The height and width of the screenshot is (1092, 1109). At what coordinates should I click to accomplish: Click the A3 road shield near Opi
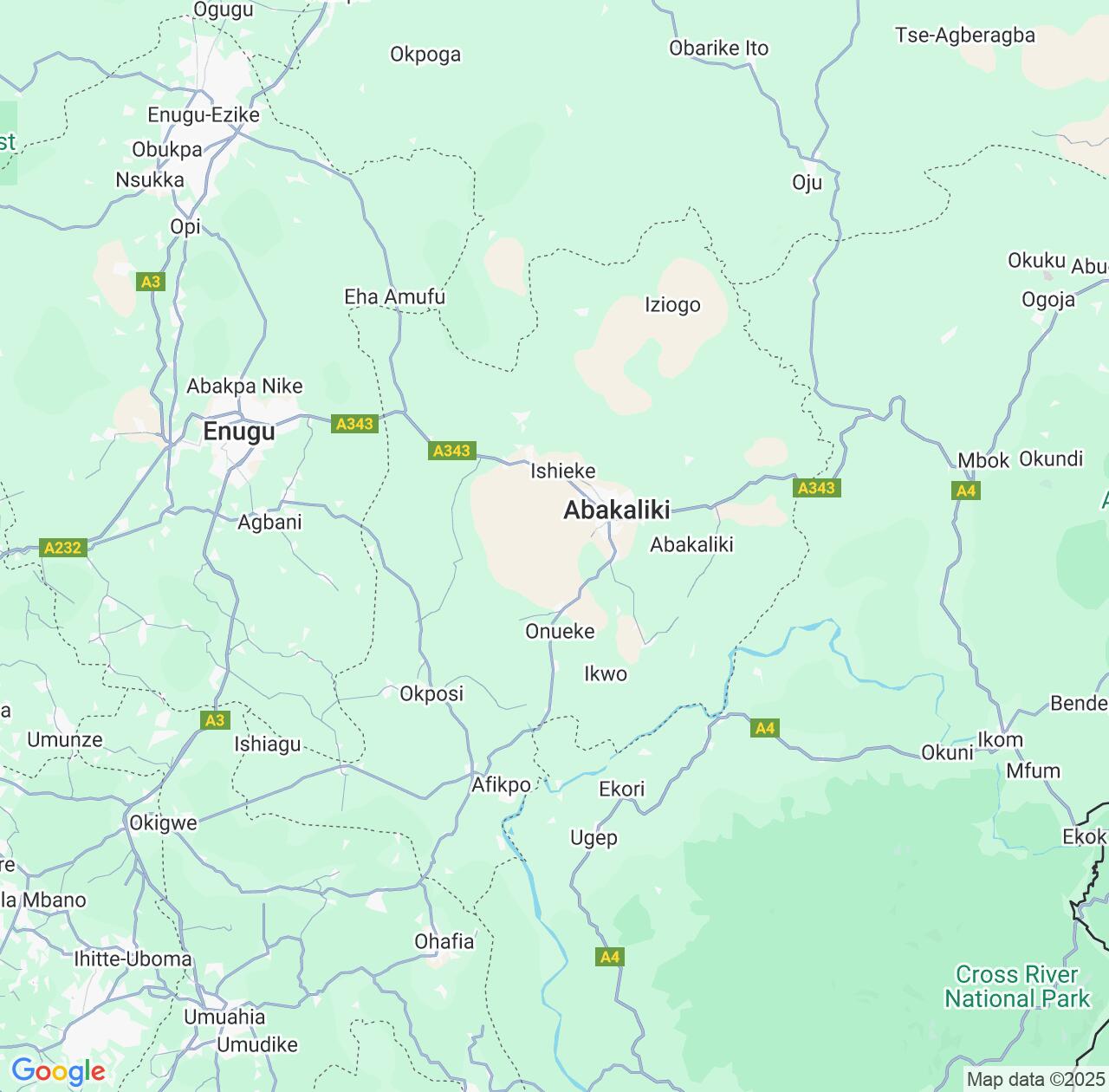(151, 282)
